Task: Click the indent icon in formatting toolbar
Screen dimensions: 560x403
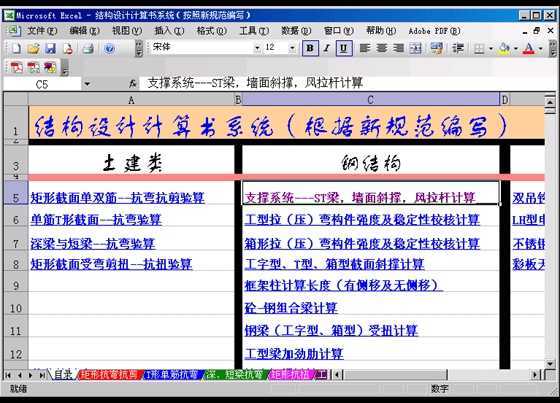Action: [x=458, y=48]
